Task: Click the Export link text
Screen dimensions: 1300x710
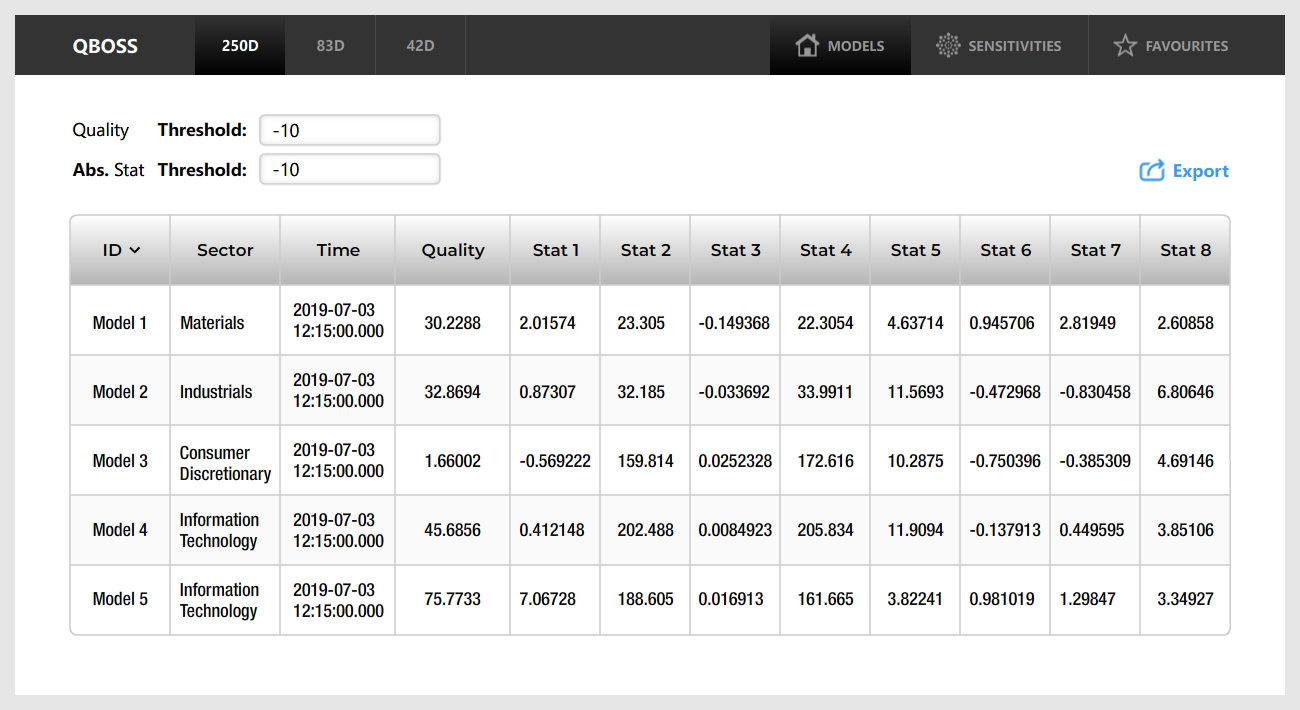Action: pyautogui.click(x=1200, y=171)
